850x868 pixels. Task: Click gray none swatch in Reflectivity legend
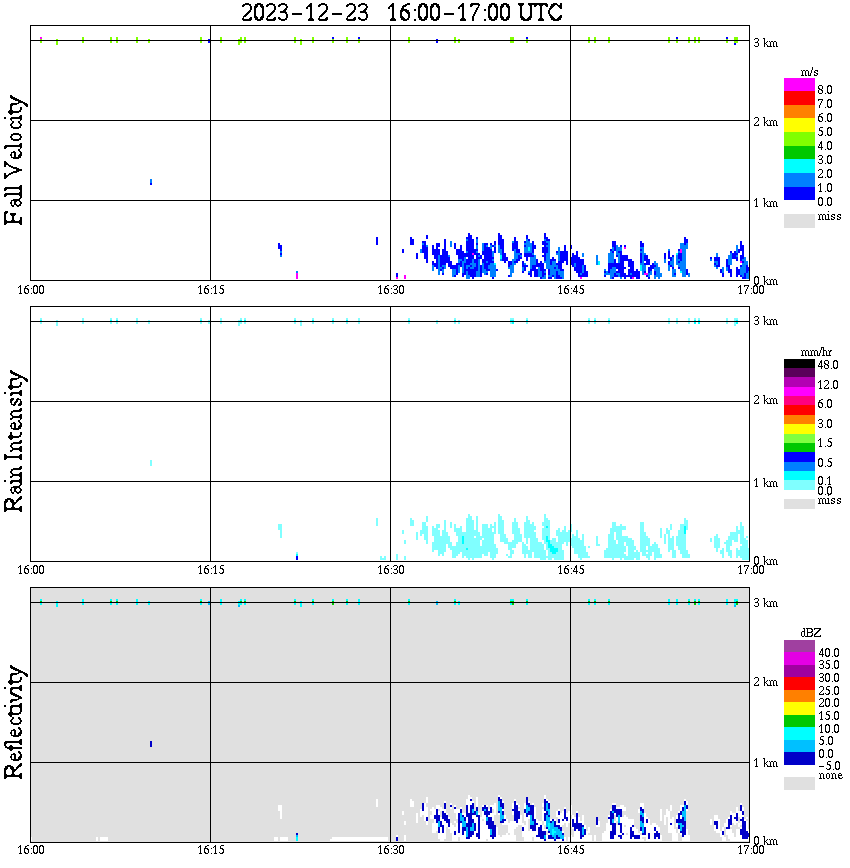799,783
